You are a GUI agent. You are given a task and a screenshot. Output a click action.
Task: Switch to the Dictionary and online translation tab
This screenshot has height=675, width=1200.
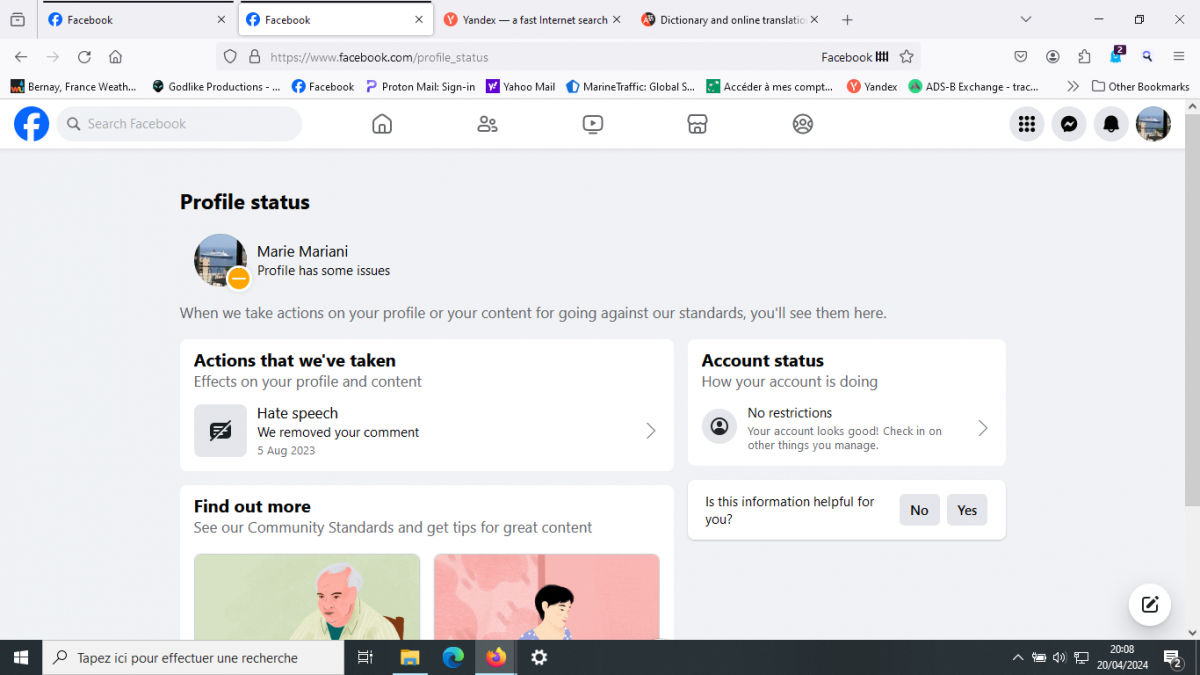point(729,20)
